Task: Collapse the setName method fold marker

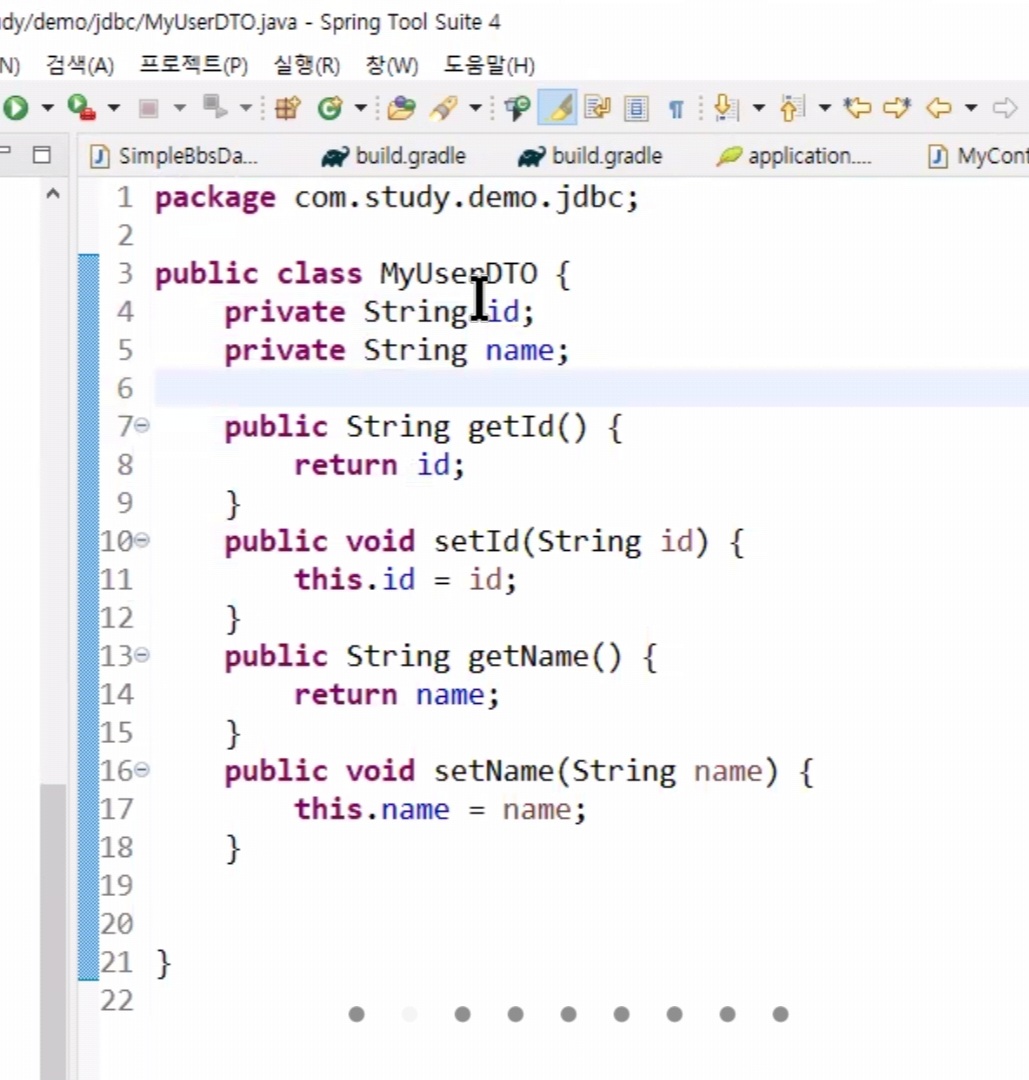Action: tap(142, 769)
